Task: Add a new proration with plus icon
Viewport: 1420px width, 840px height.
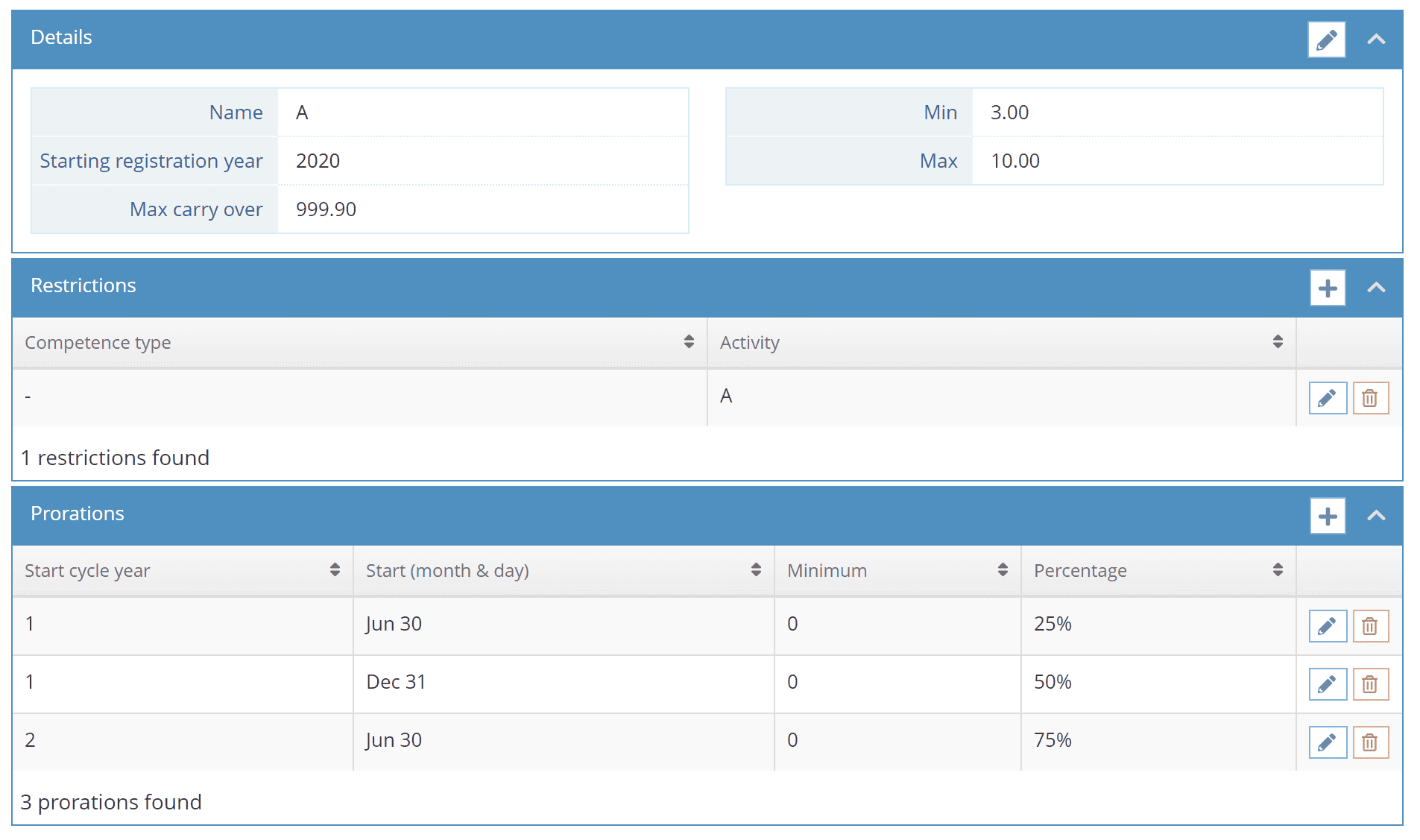Action: [1328, 516]
